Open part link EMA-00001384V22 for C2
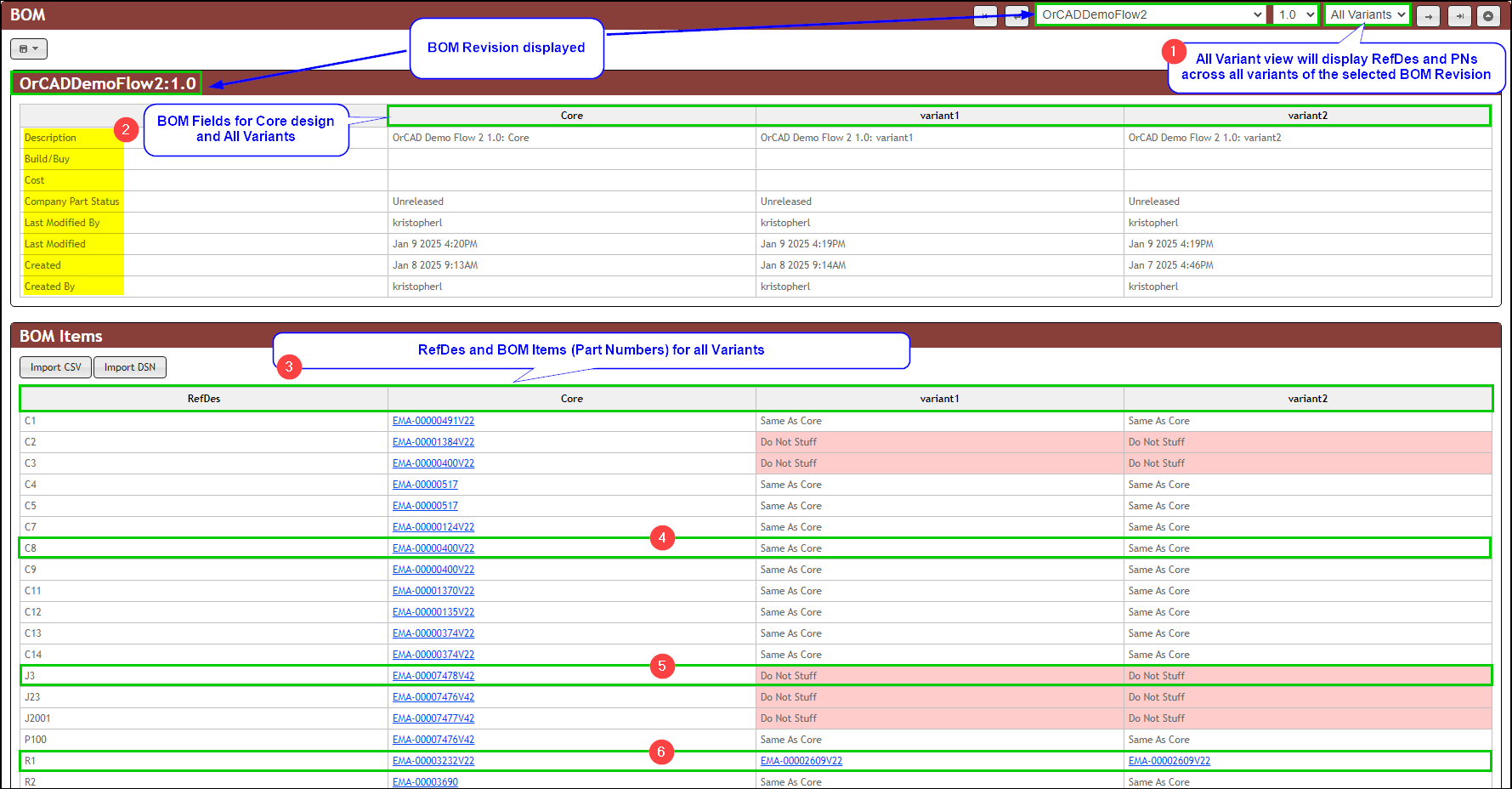Screen dimensions: 1512x789 433,442
